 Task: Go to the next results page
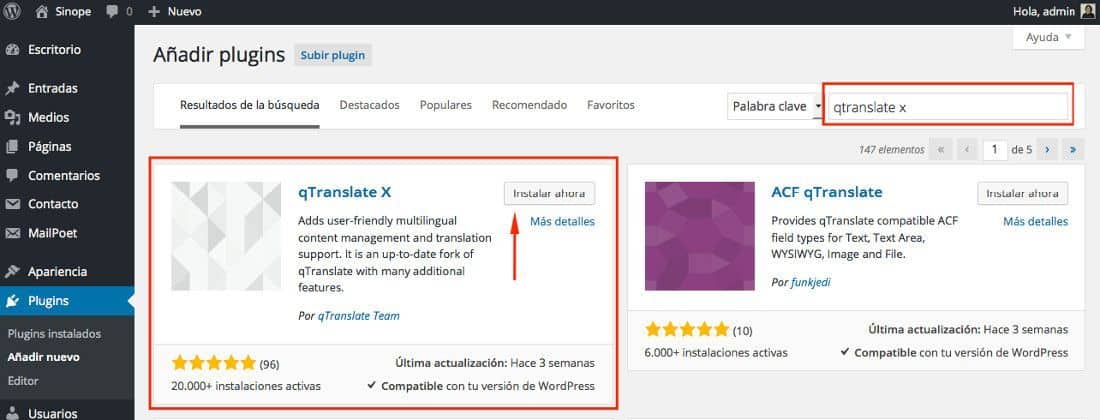point(1047,149)
